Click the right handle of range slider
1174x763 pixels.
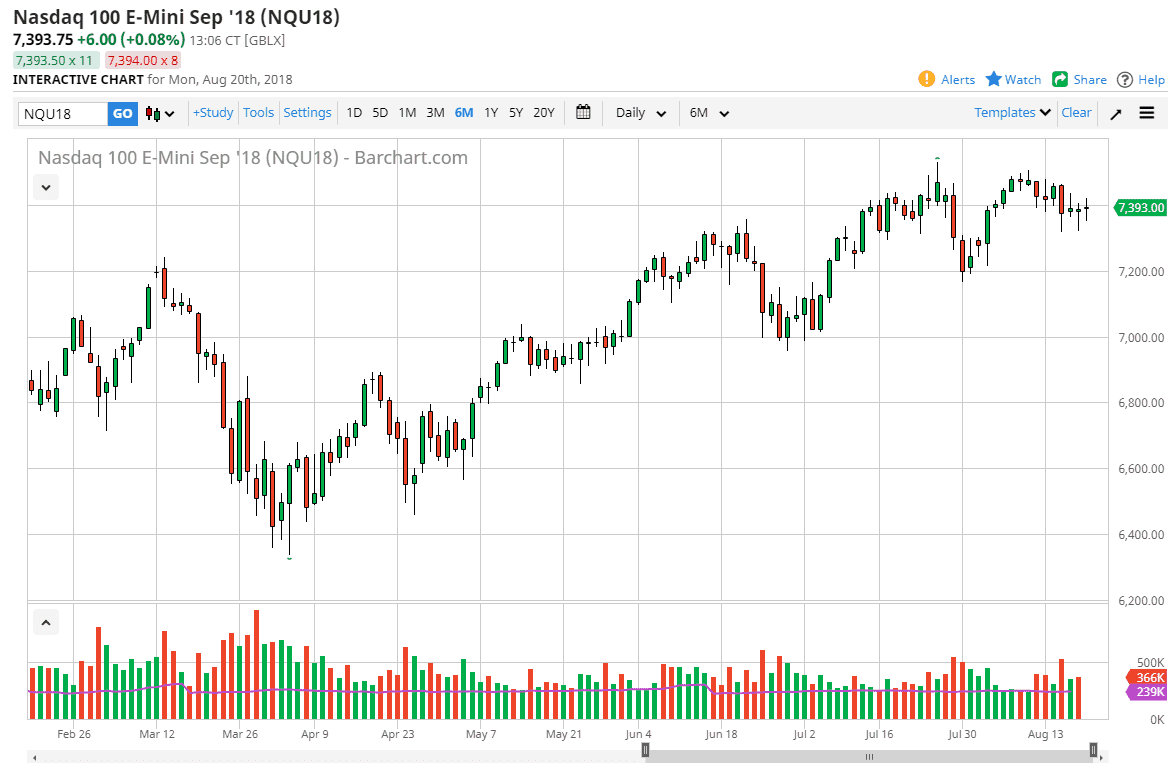[x=1094, y=749]
